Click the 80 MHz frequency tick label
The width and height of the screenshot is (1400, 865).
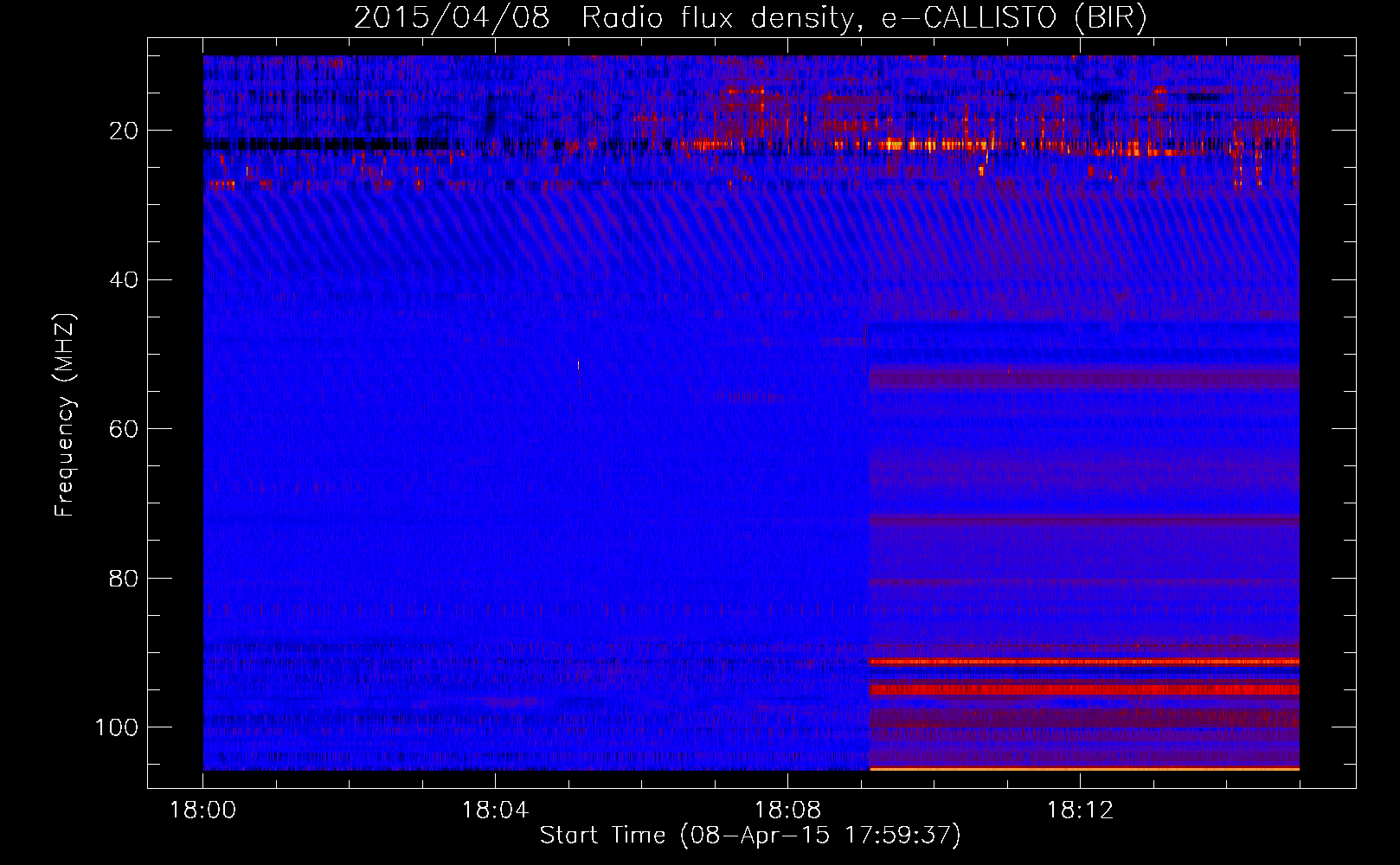[x=124, y=578]
